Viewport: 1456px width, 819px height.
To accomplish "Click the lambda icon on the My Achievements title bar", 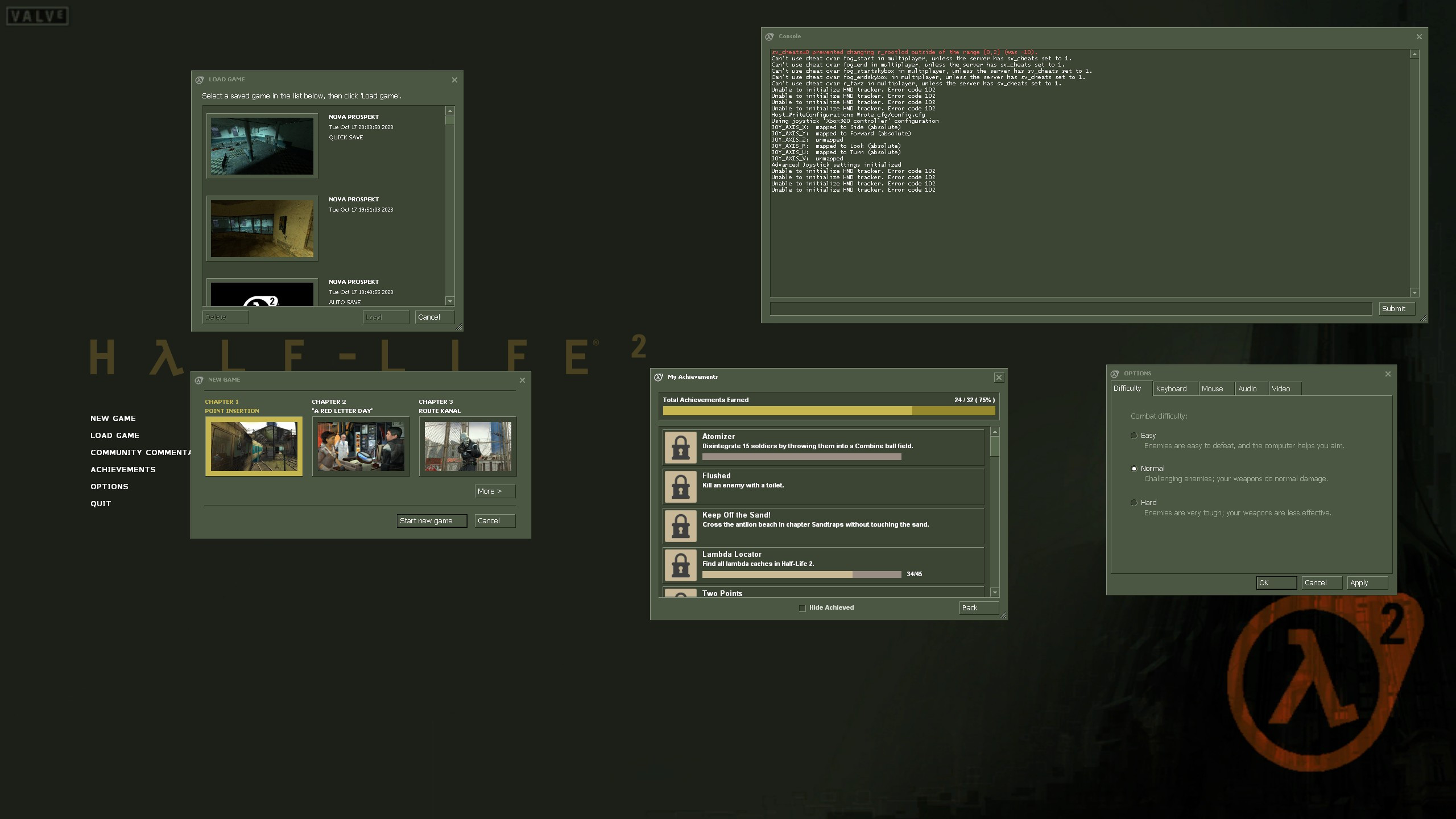I will [x=658, y=377].
